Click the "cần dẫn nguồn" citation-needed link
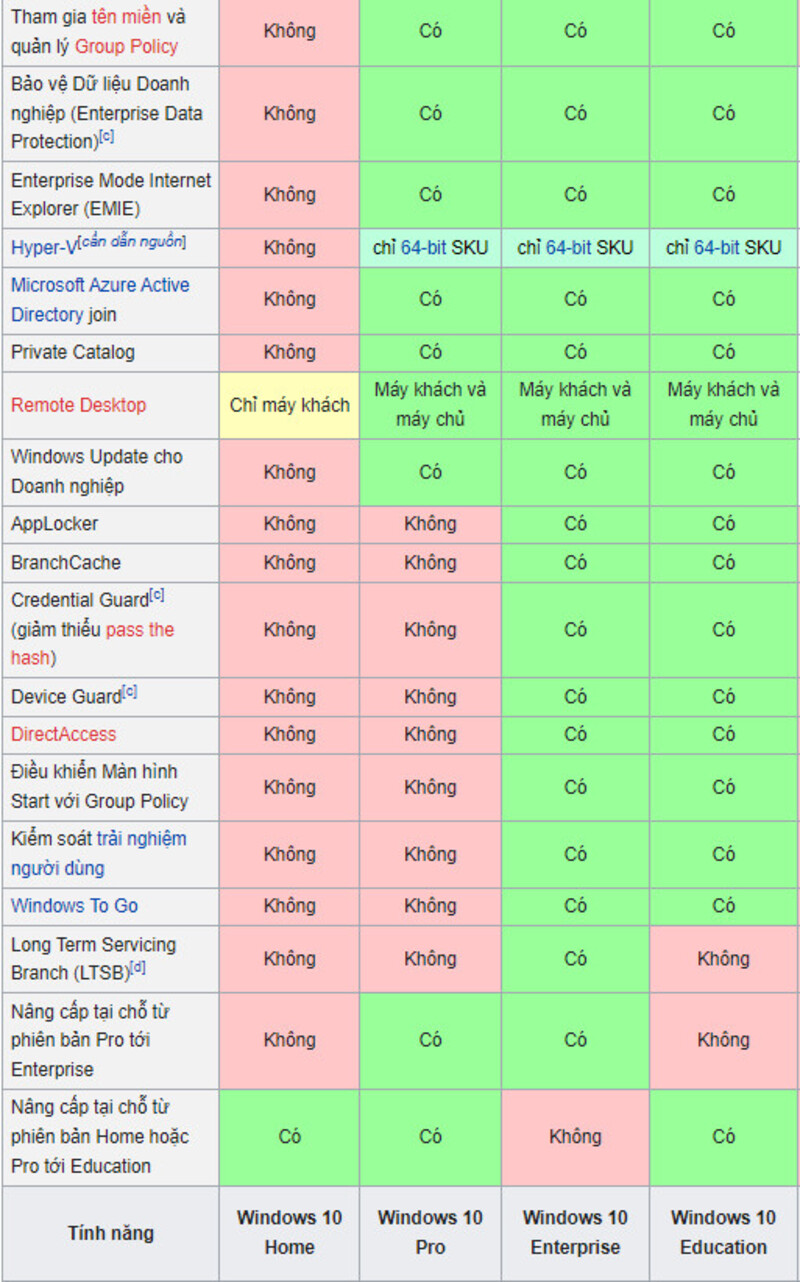 pyautogui.click(x=132, y=241)
